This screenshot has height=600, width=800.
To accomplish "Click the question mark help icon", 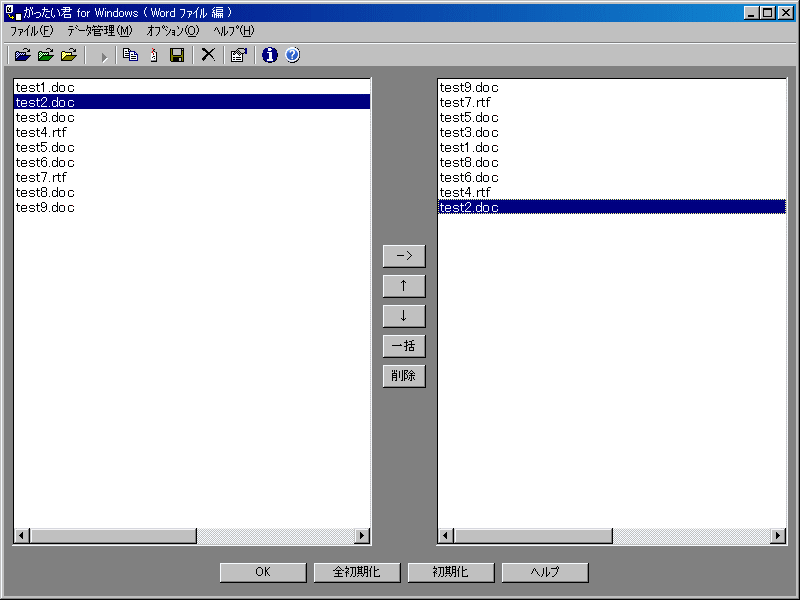I will [x=292, y=55].
